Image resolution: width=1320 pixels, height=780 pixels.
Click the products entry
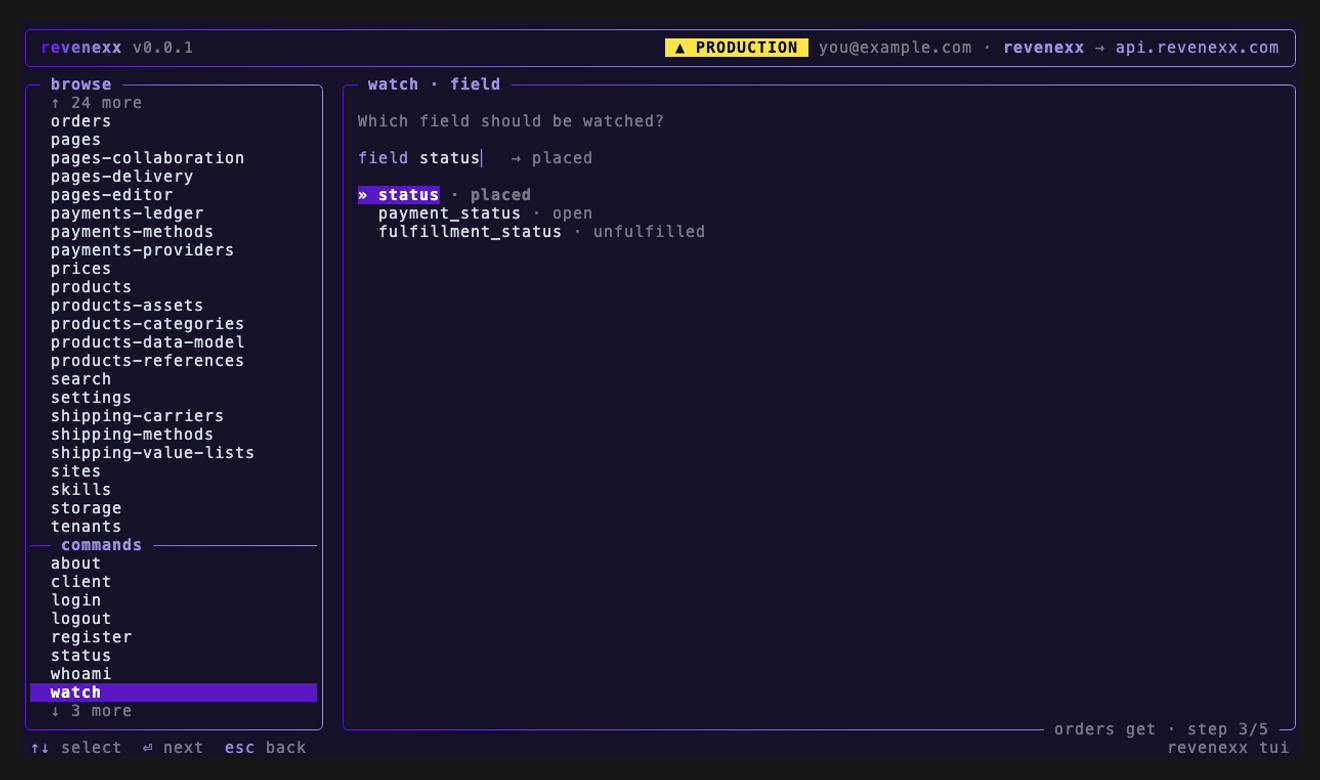91,287
